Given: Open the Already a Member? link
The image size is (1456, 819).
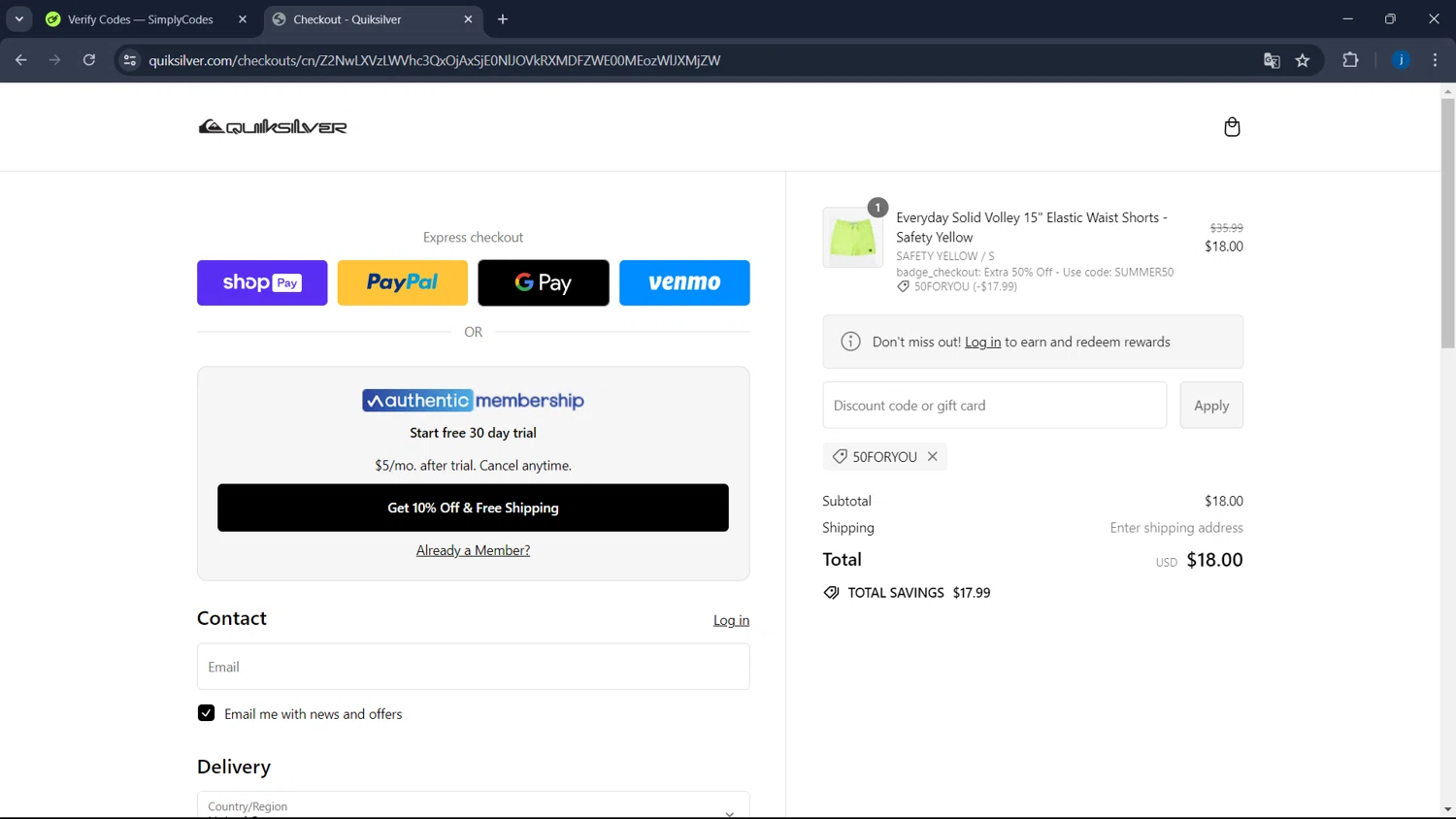Looking at the screenshot, I should 473,550.
